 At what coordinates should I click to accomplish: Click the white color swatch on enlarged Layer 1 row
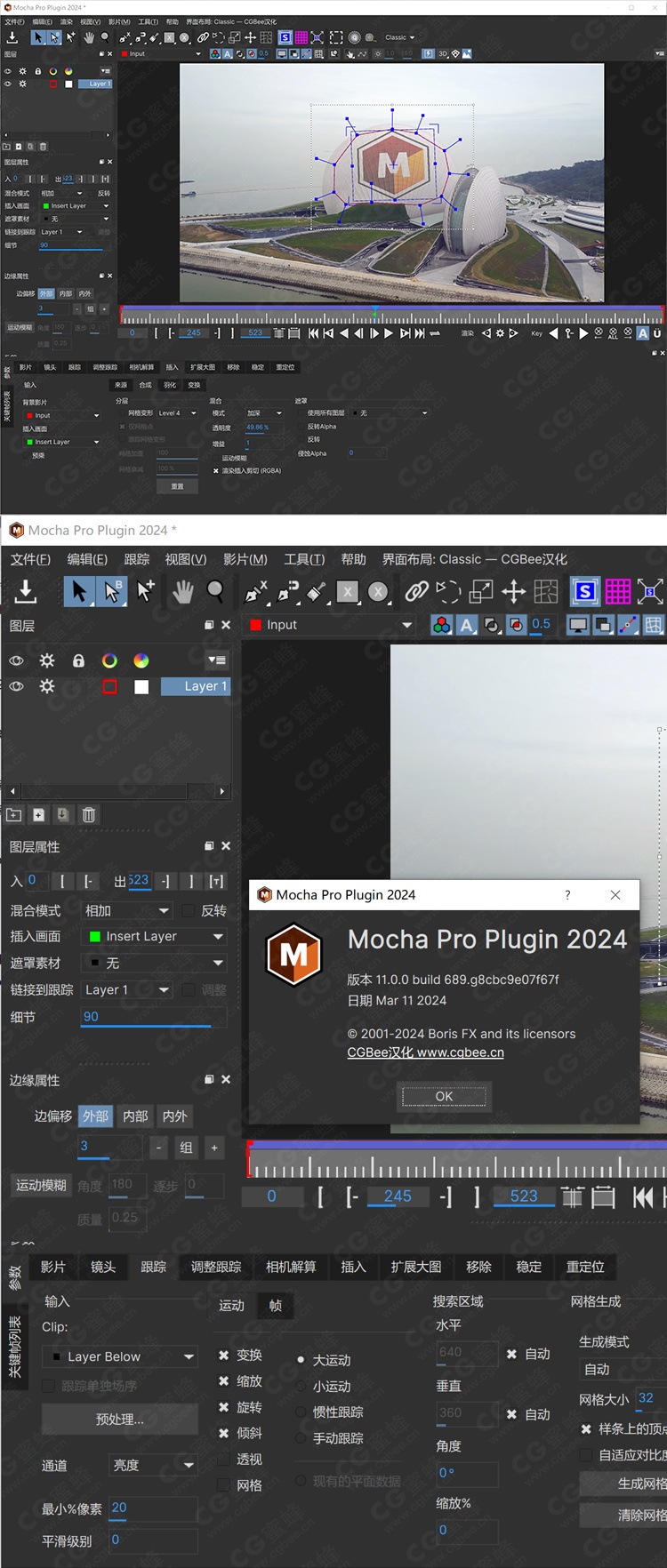click(141, 686)
